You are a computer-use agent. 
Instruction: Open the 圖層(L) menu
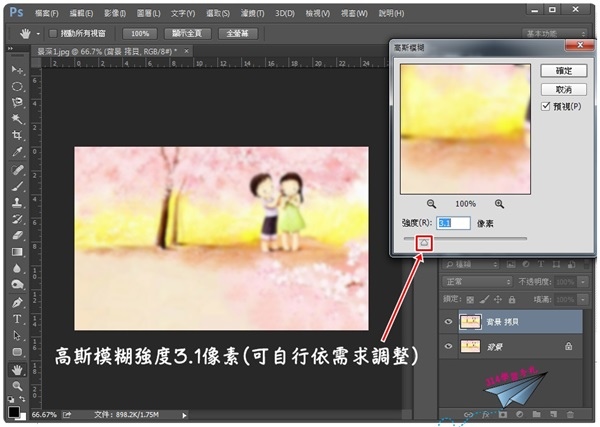point(149,13)
